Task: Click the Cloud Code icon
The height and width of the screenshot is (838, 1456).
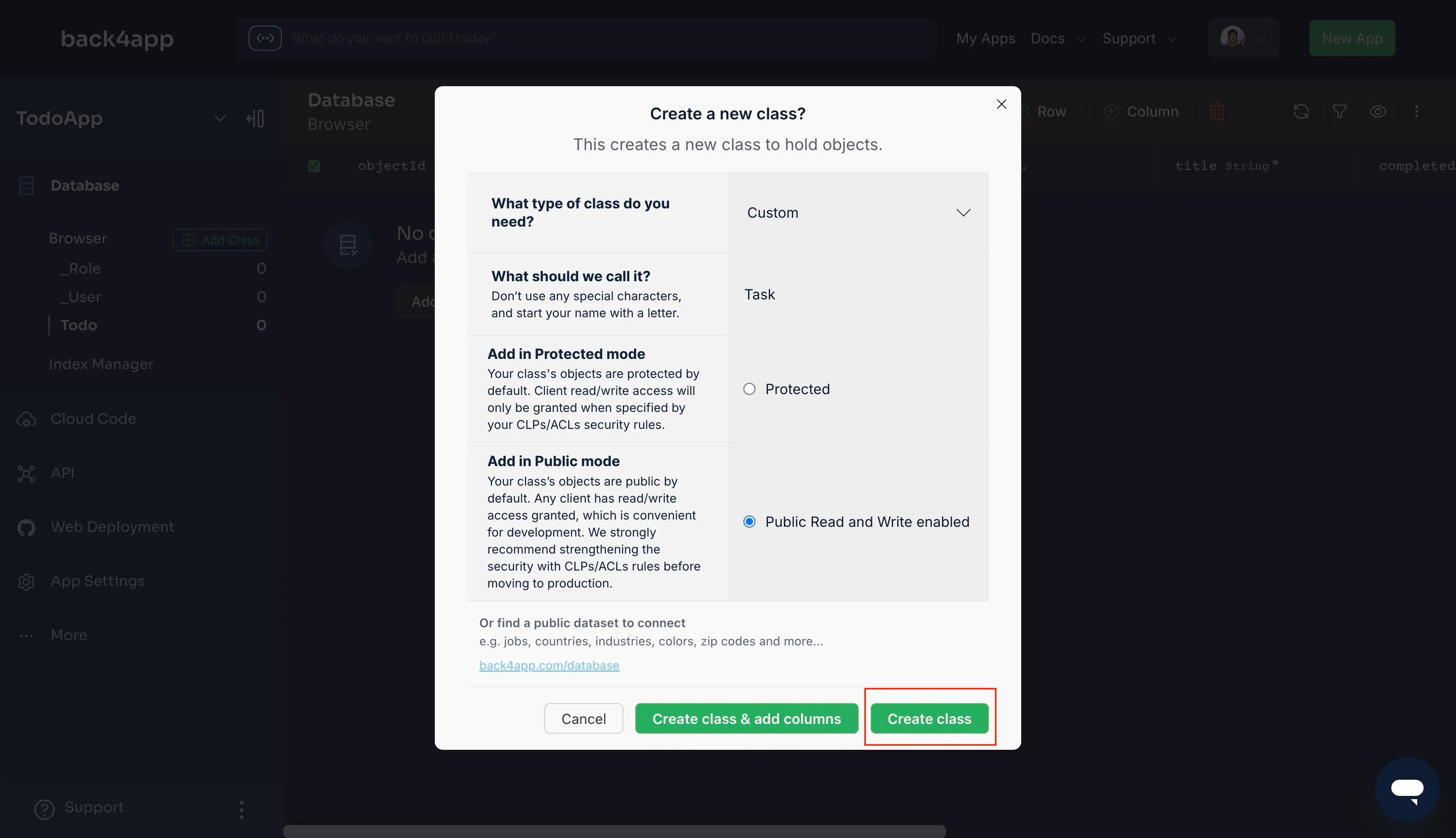Action: pos(27,418)
